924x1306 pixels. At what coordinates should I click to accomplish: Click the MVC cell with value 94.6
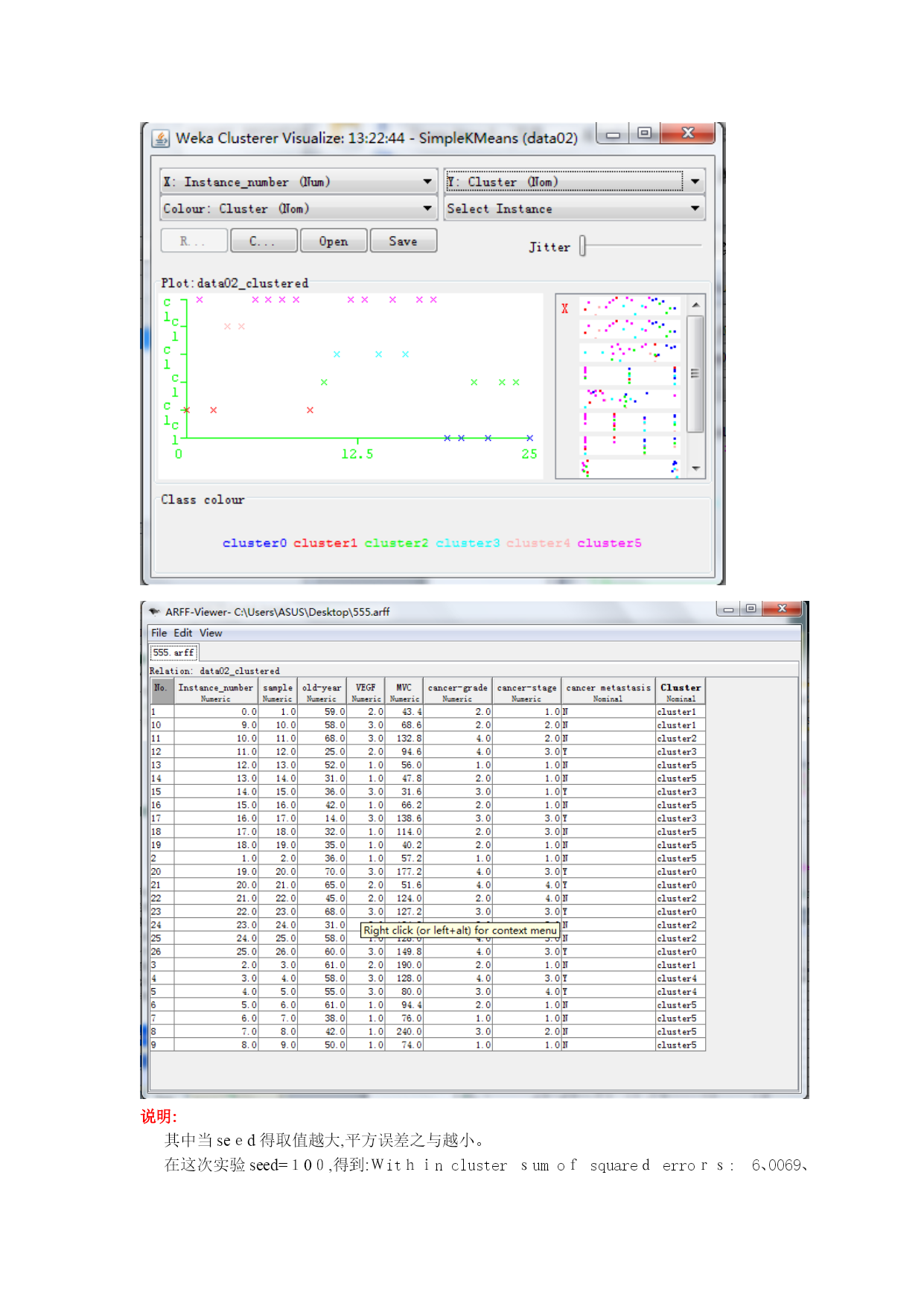(404, 752)
